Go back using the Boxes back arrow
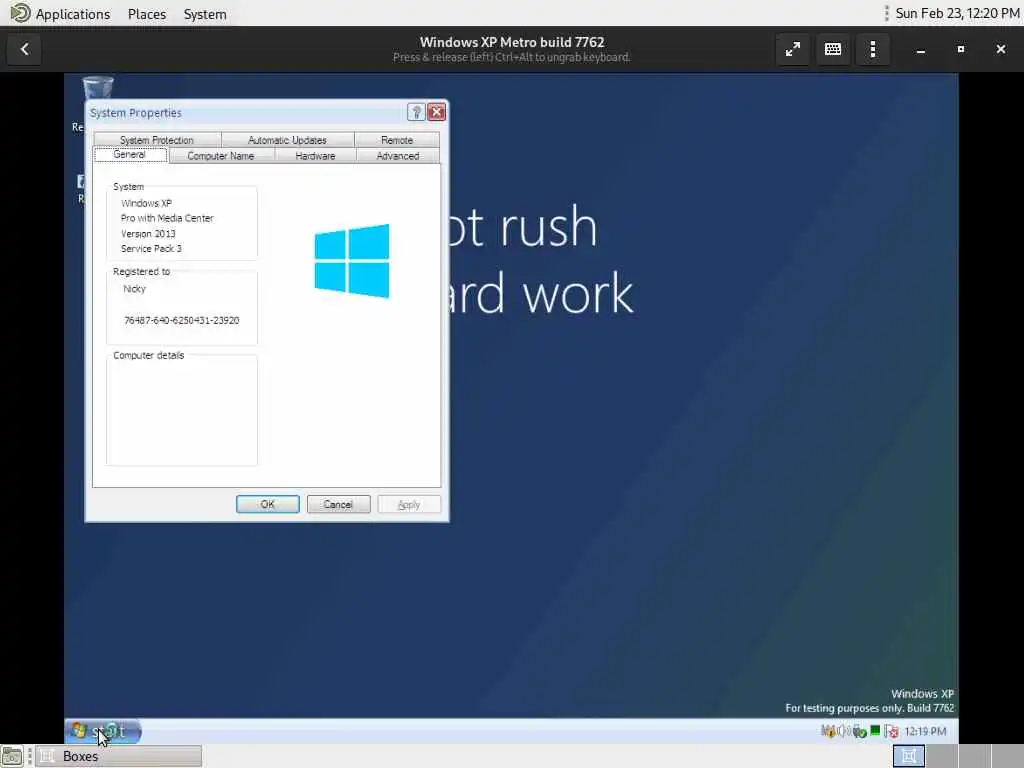This screenshot has height=768, width=1024. (25, 49)
